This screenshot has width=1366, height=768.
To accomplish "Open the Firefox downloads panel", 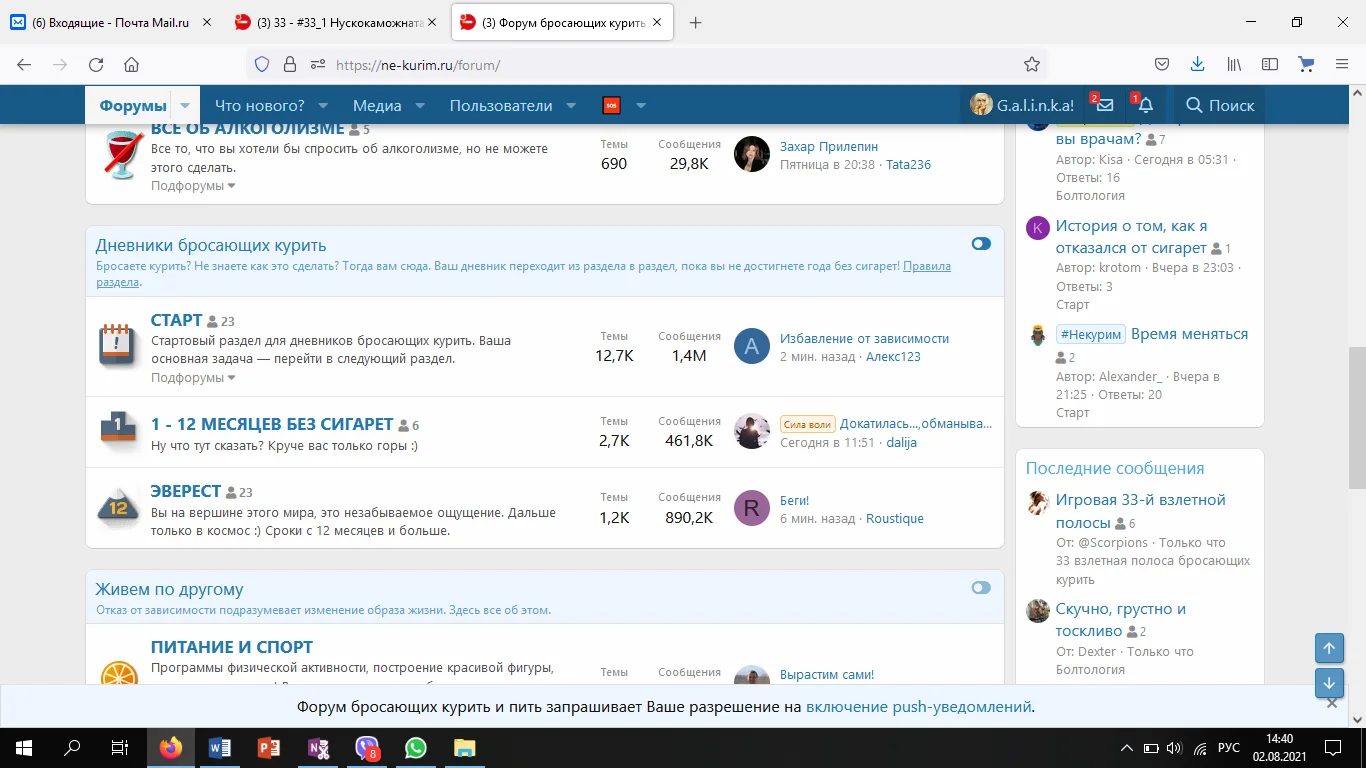I will click(x=1197, y=64).
